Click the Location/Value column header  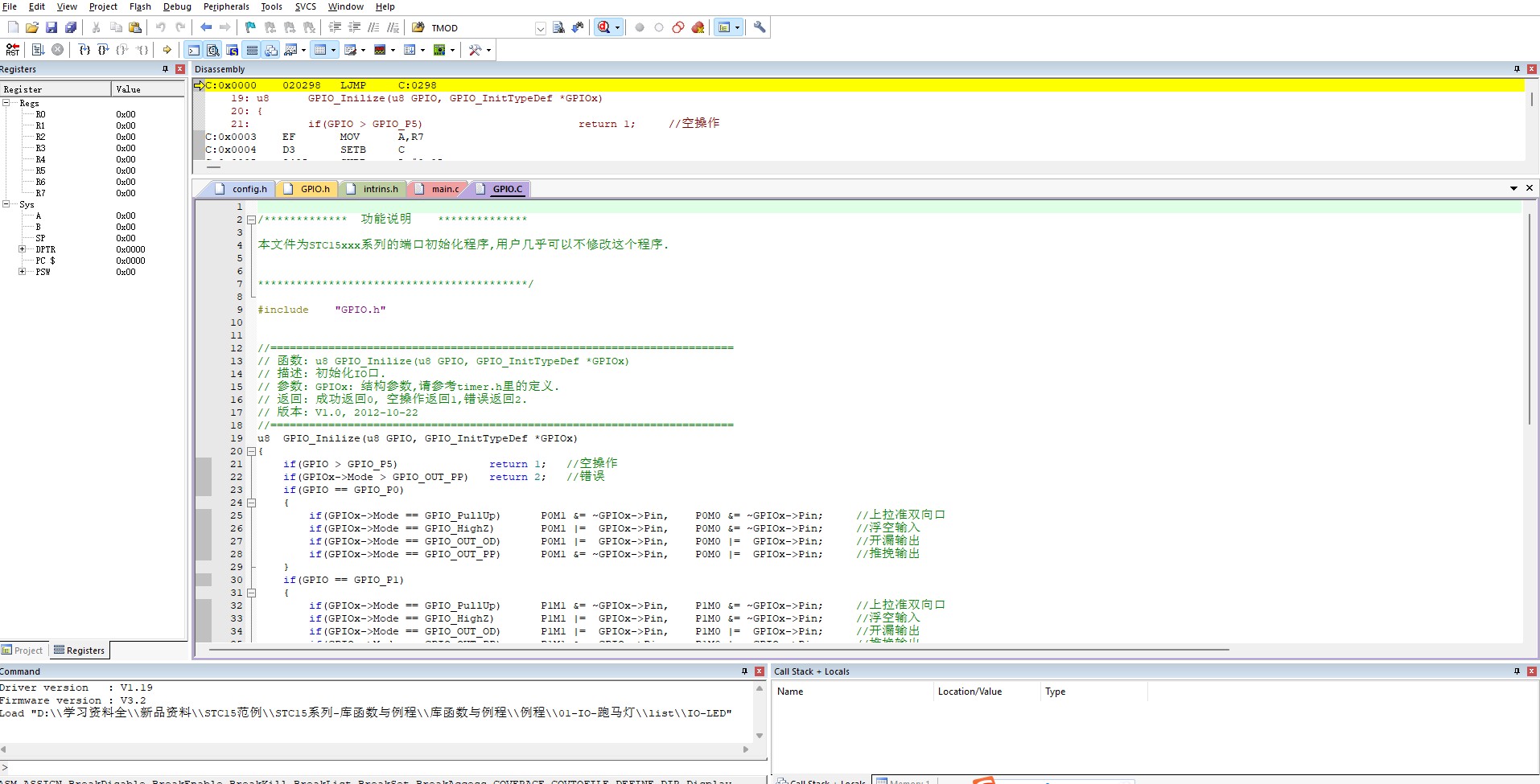pos(986,692)
